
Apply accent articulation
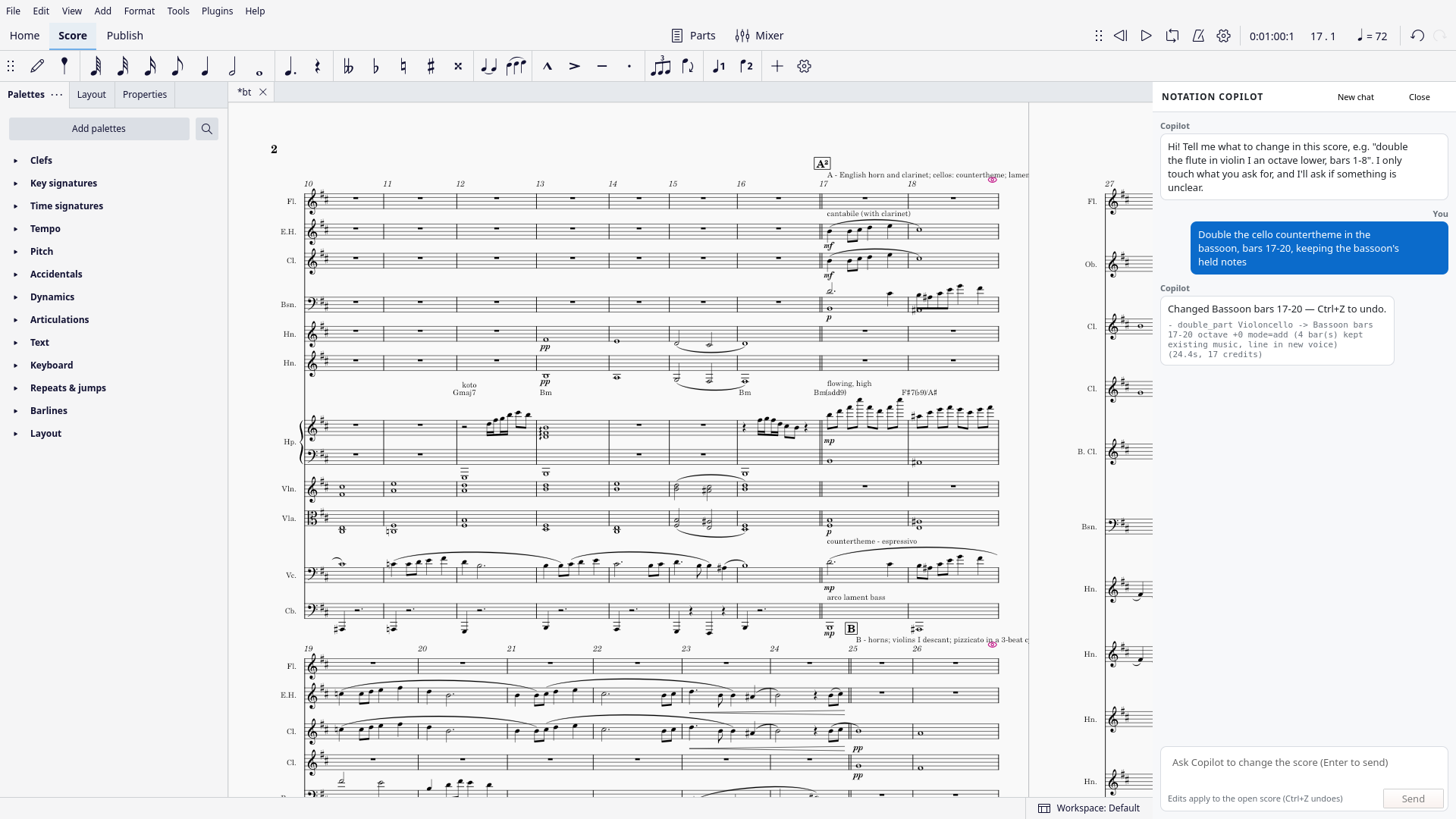[575, 67]
